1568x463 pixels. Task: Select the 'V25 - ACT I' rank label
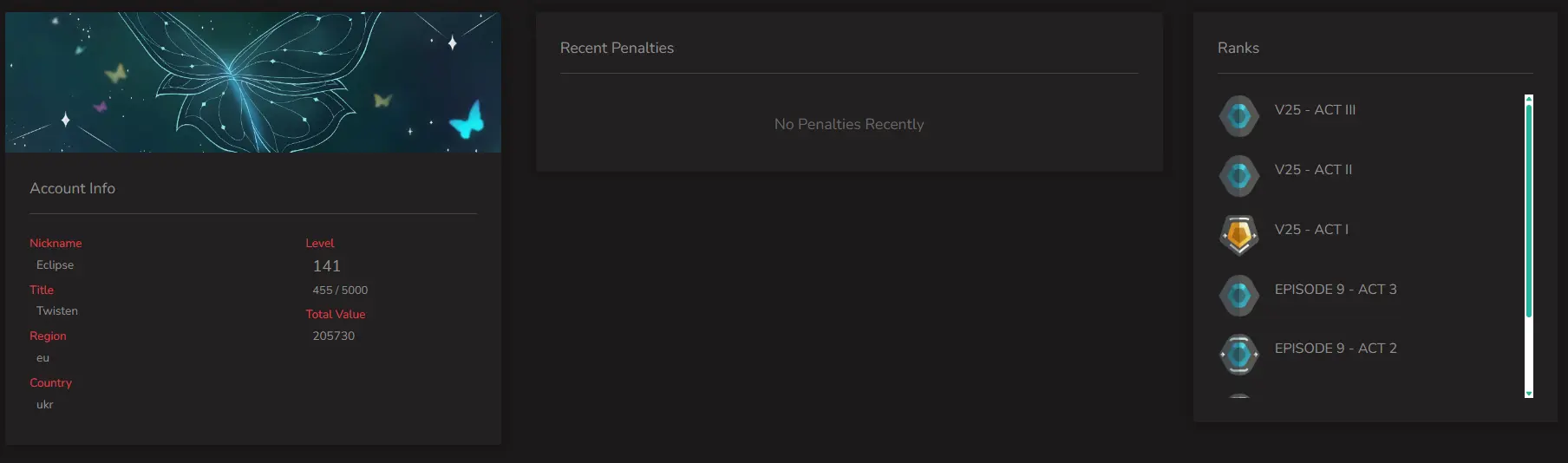point(1311,230)
